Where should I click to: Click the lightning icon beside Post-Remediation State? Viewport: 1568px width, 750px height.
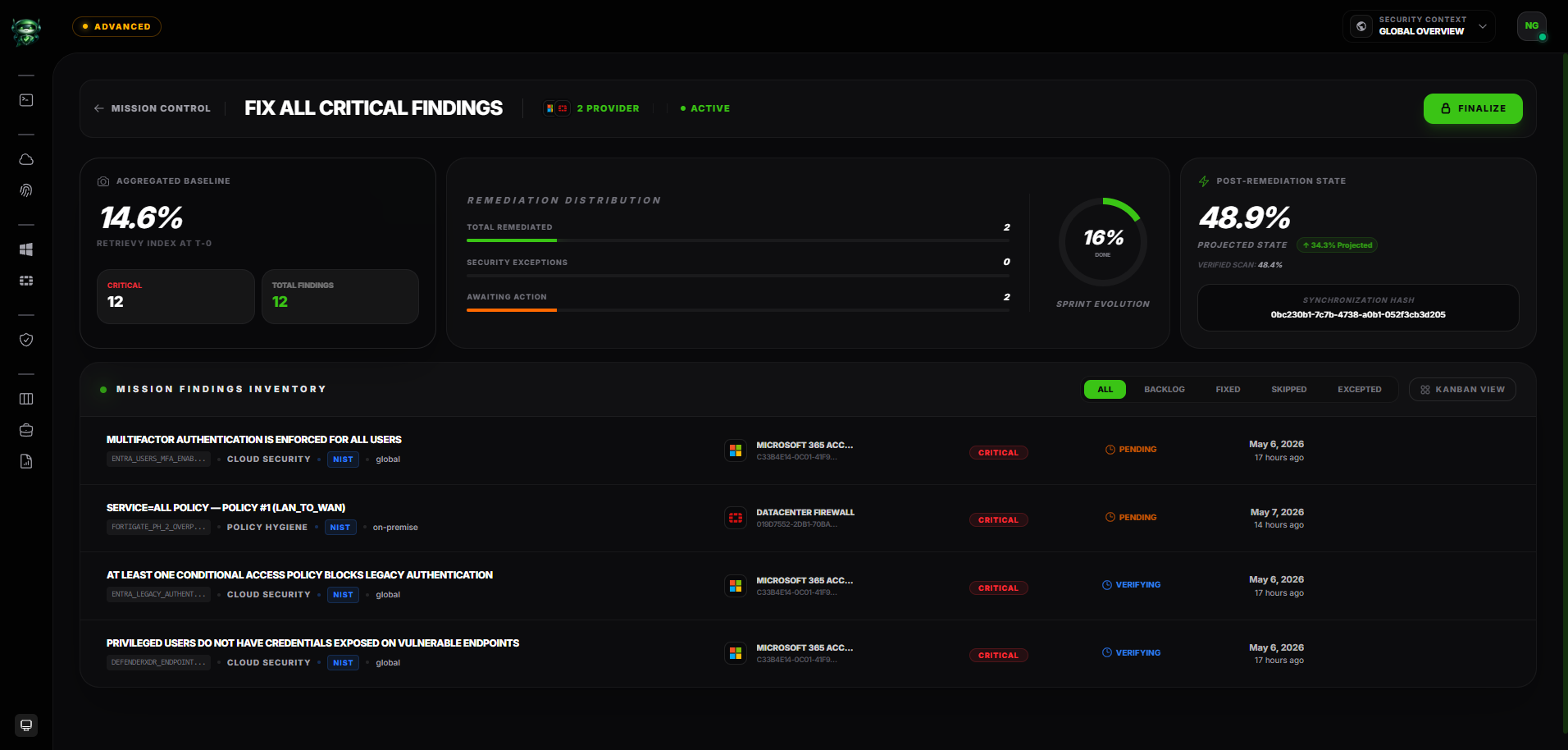(x=1204, y=181)
